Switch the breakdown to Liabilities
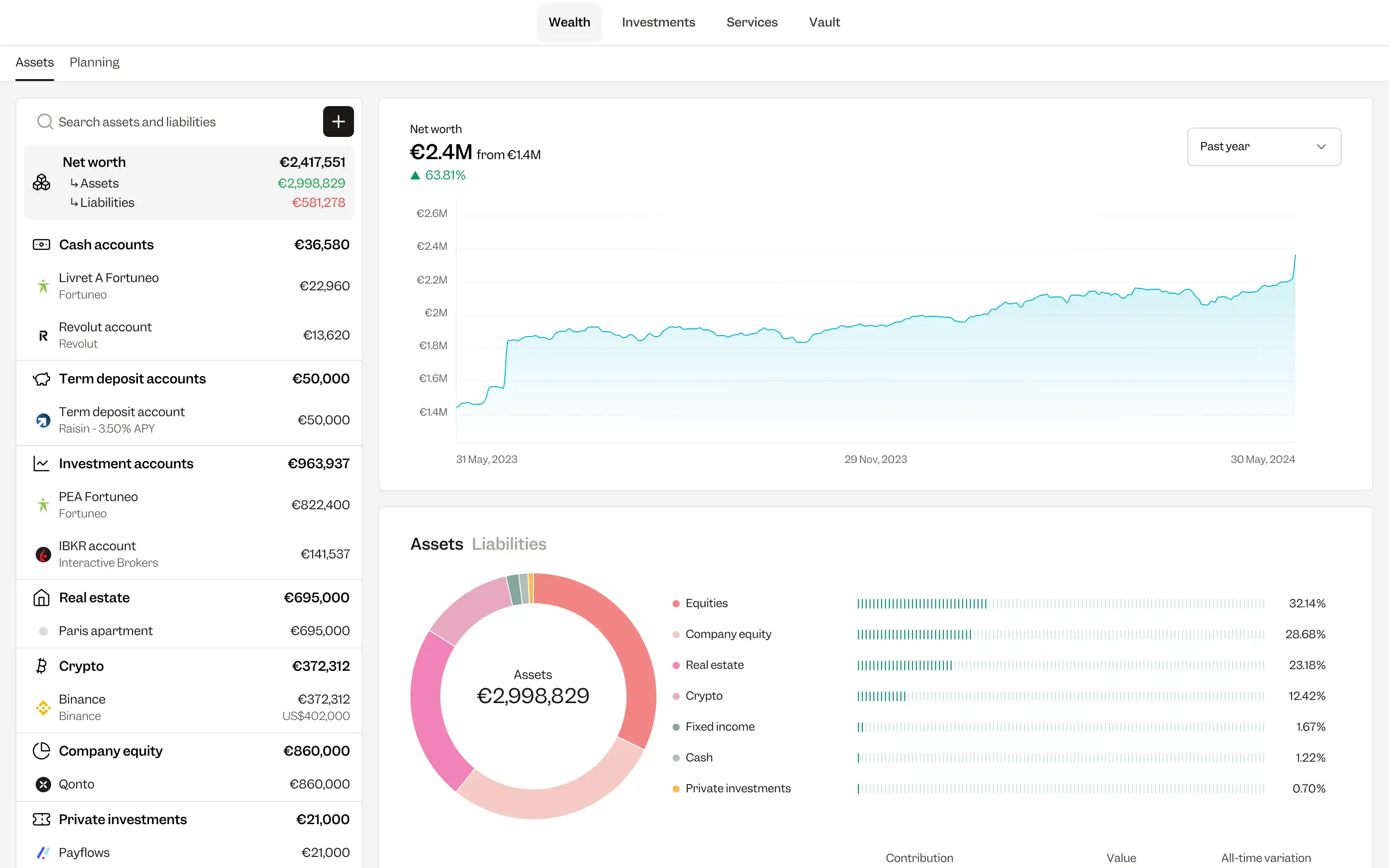The height and width of the screenshot is (868, 1389). (x=509, y=543)
